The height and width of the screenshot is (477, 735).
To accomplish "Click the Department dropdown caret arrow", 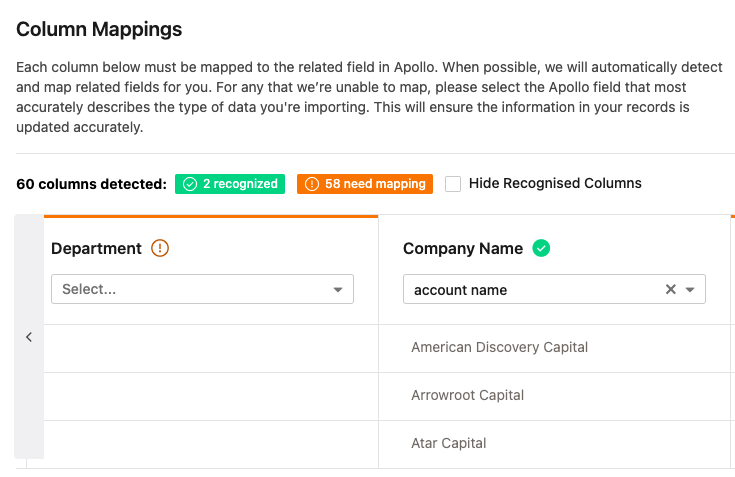I will 338,290.
